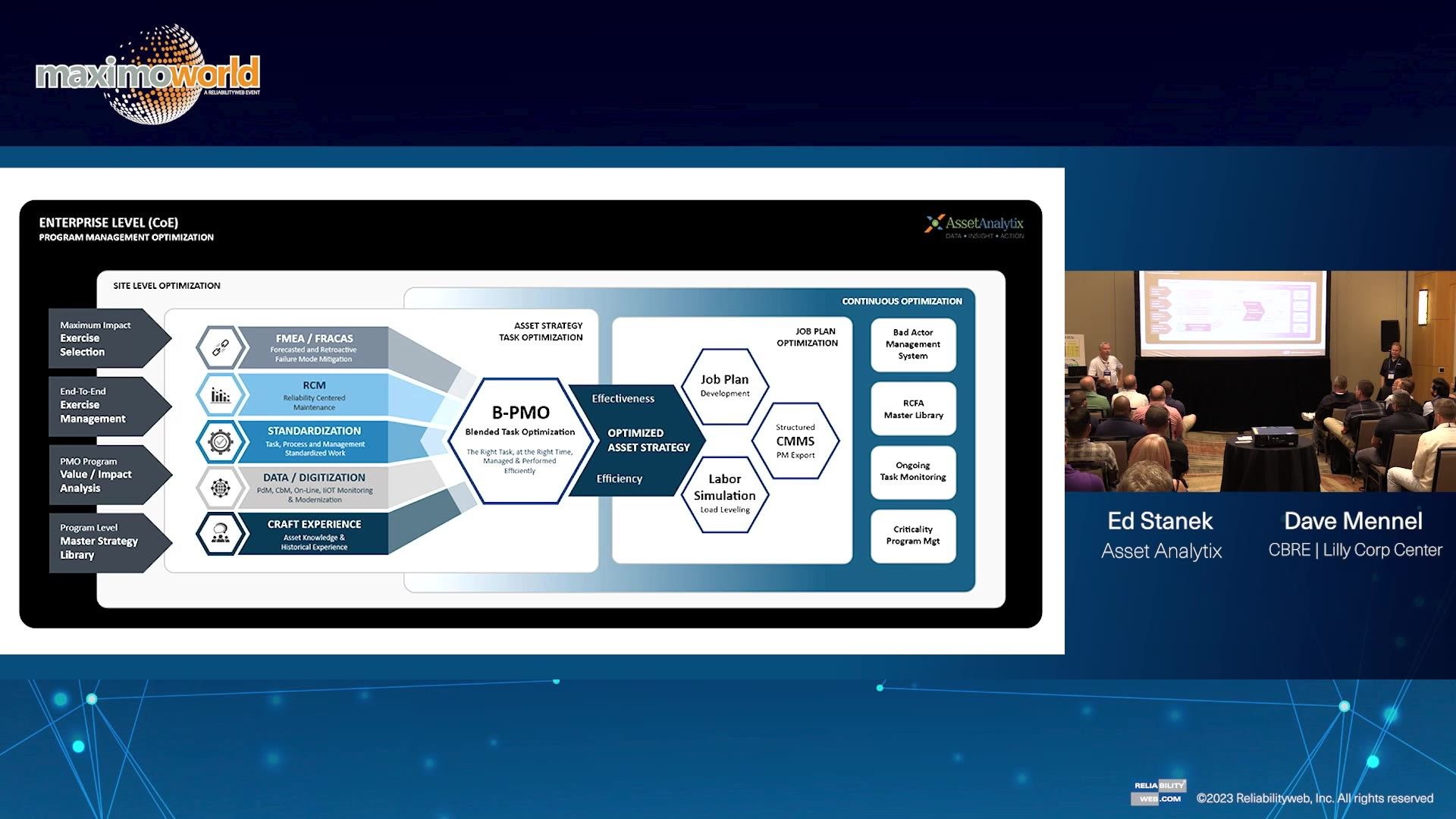Click the conference room video thumbnail
This screenshot has width=1456, height=819.
(1260, 381)
